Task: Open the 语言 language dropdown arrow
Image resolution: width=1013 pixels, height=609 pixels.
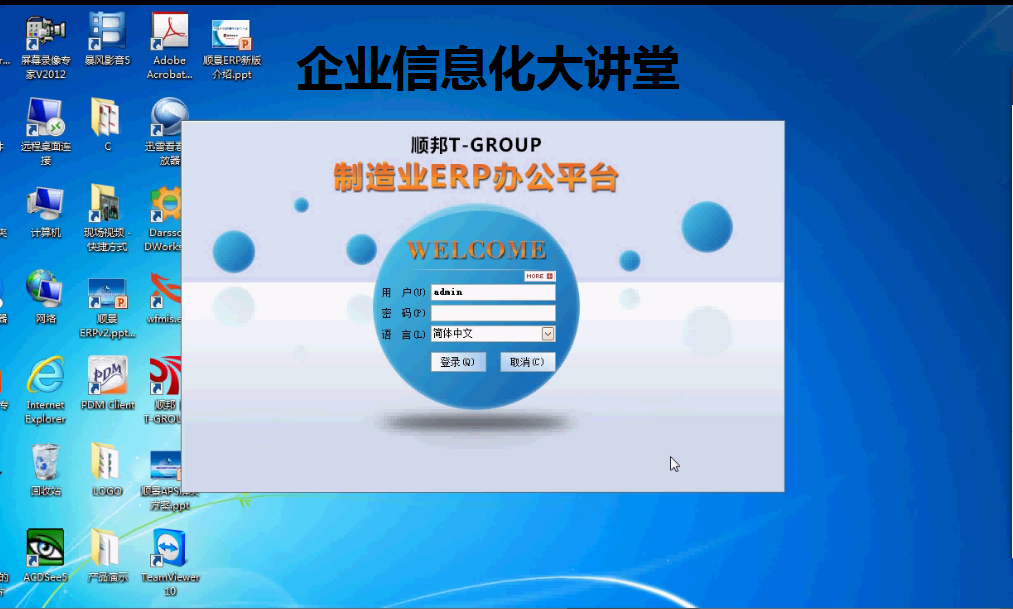Action: [x=548, y=334]
